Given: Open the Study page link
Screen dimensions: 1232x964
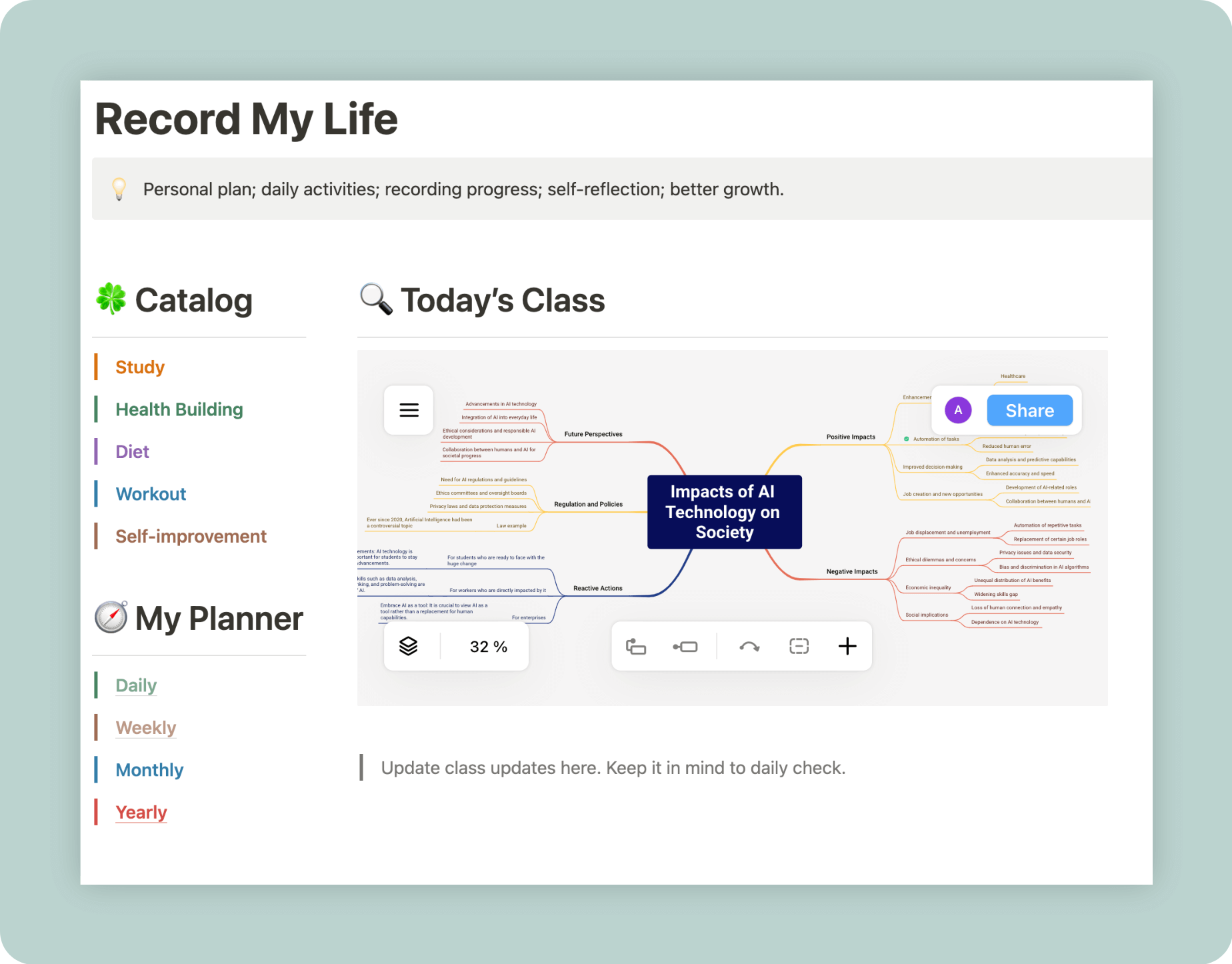Looking at the screenshot, I should (140, 367).
